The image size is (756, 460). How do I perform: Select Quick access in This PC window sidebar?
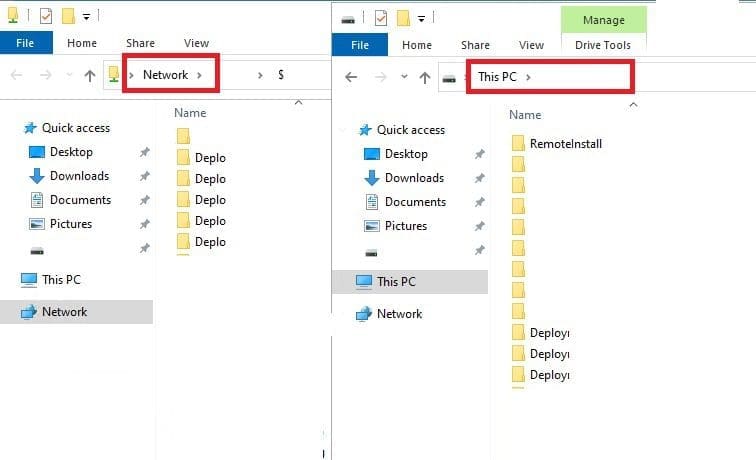click(411, 130)
